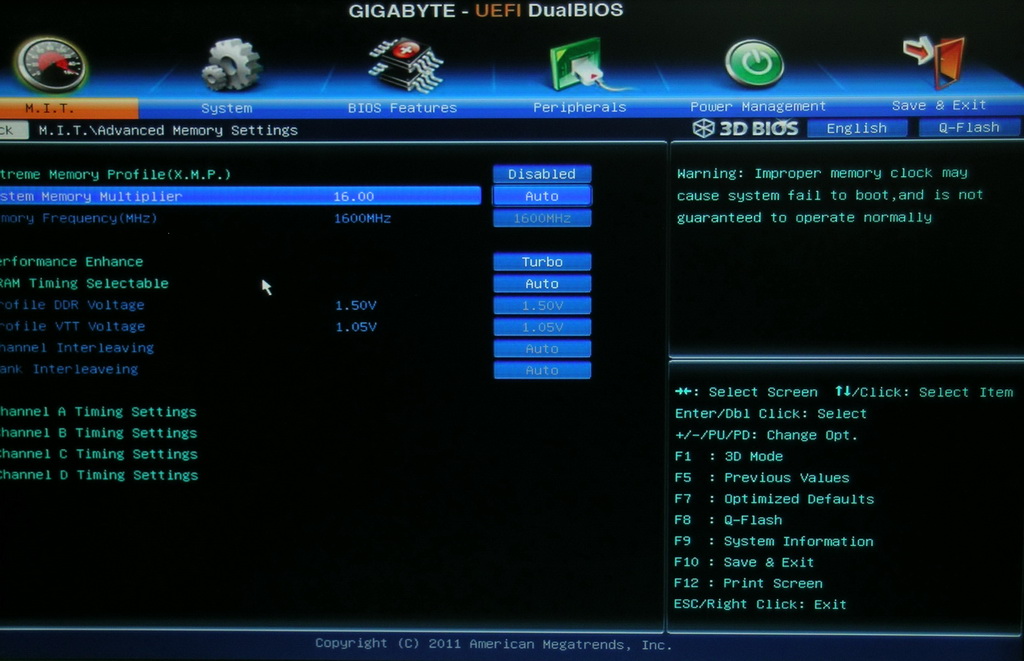
Task: Click the Back button at top left
Action: point(13,130)
